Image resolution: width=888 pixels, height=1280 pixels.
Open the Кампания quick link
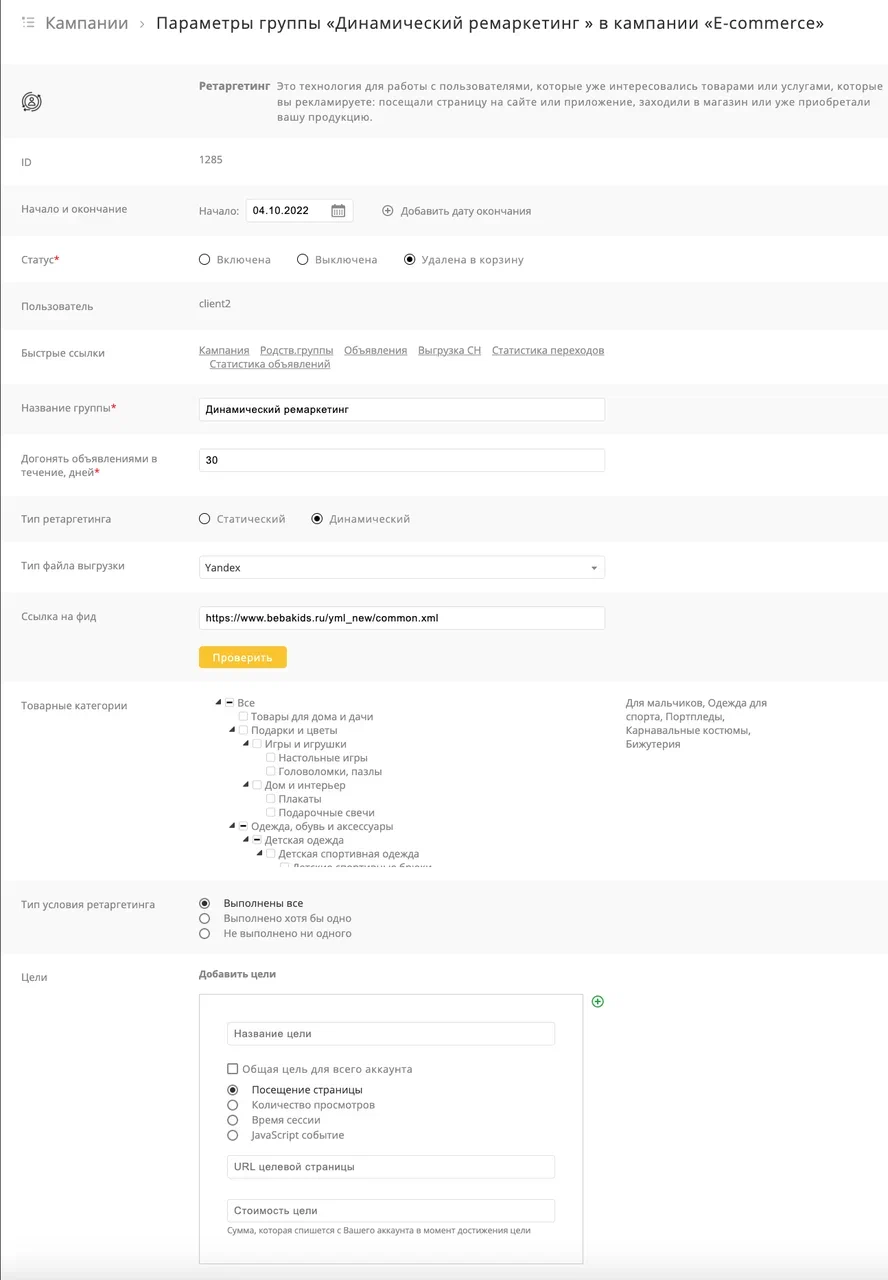224,351
